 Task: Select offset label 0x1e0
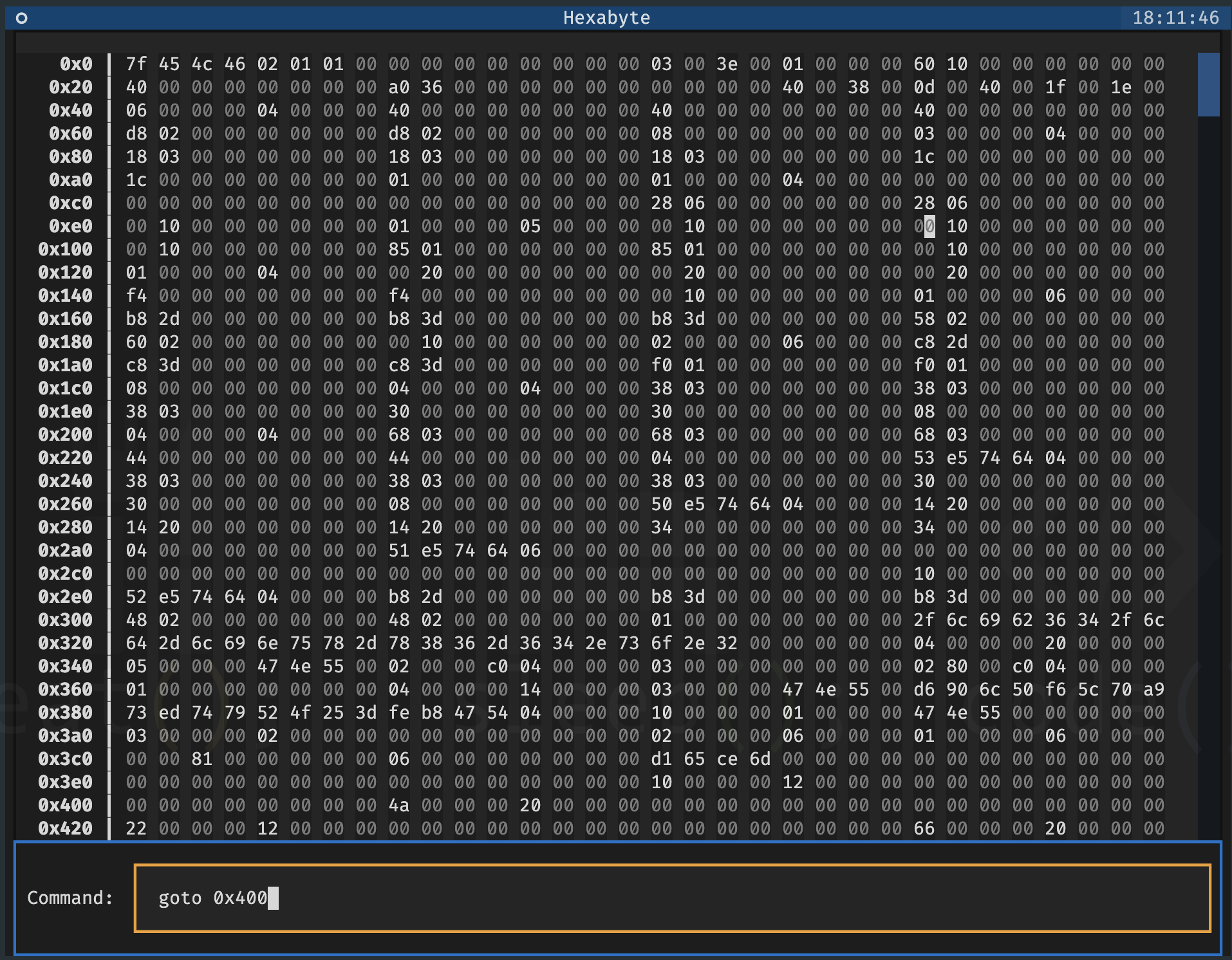(x=66, y=411)
